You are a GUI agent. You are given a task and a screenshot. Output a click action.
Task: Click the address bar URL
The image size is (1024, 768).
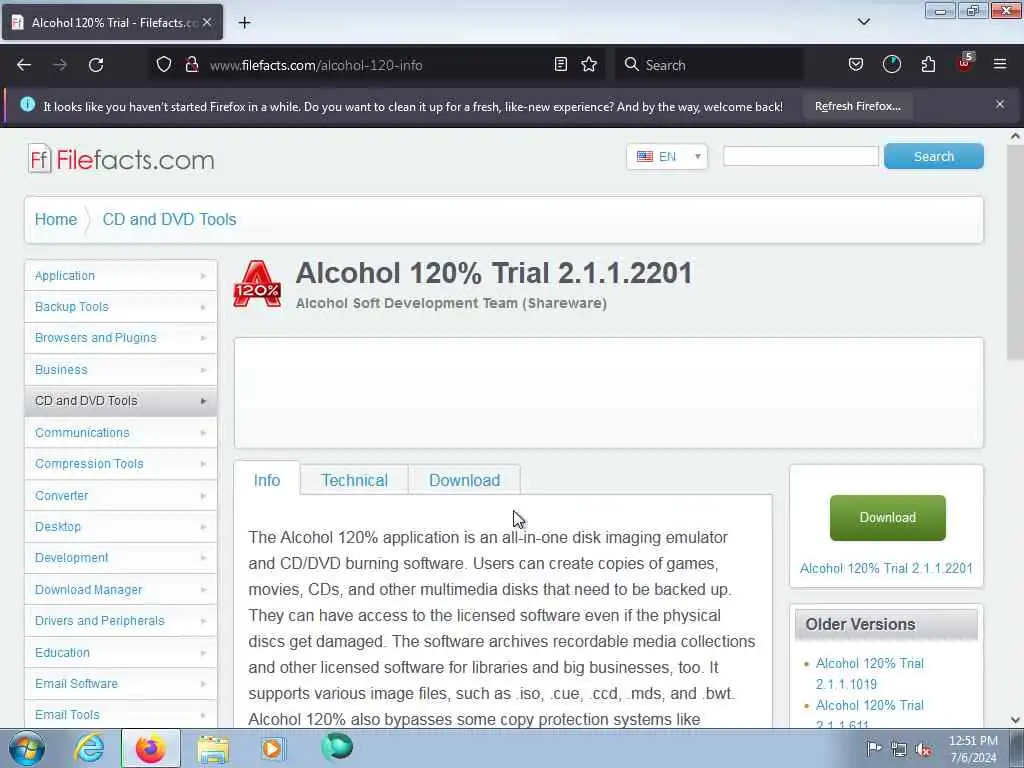(x=316, y=65)
